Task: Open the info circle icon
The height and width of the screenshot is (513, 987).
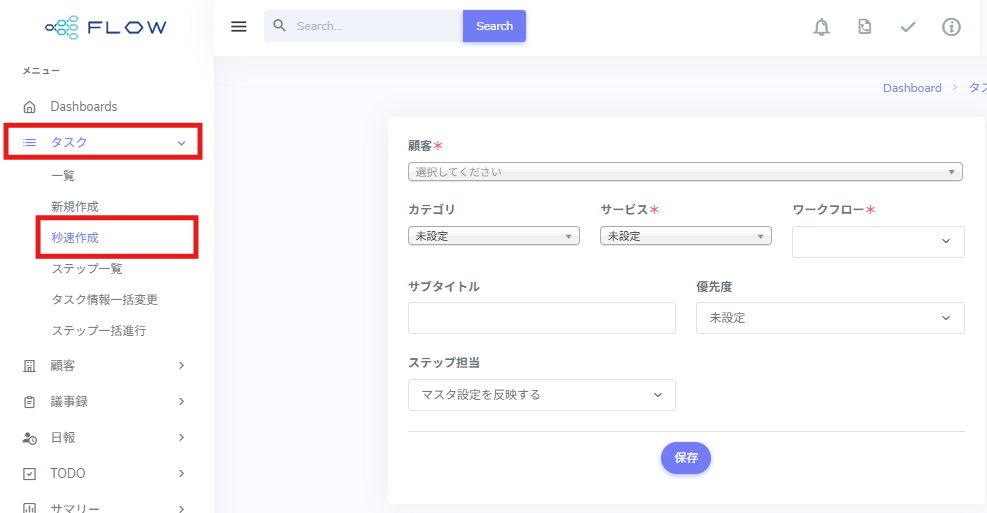Action: coord(951,27)
